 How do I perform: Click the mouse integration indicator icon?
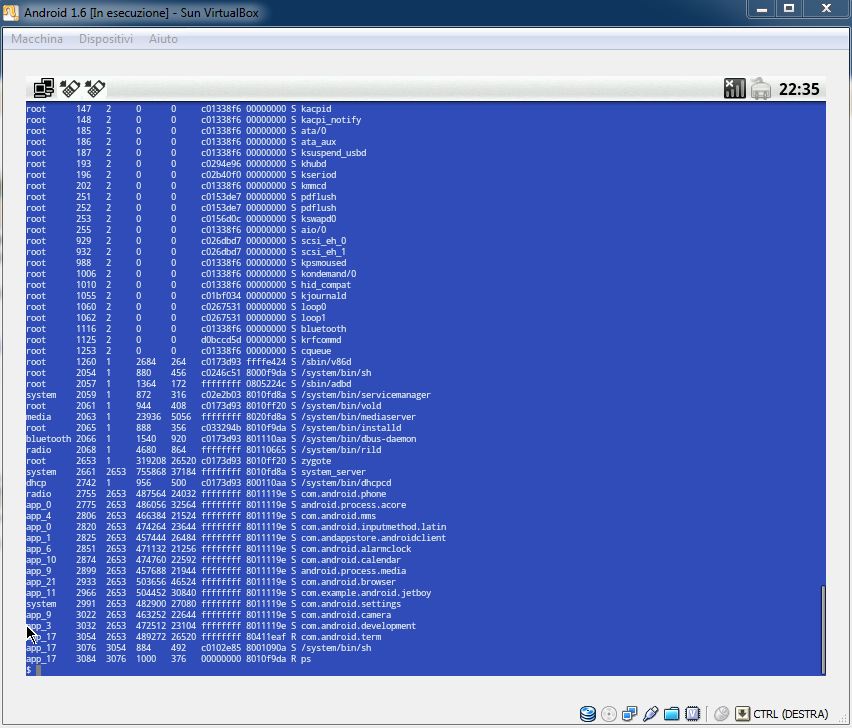point(721,713)
